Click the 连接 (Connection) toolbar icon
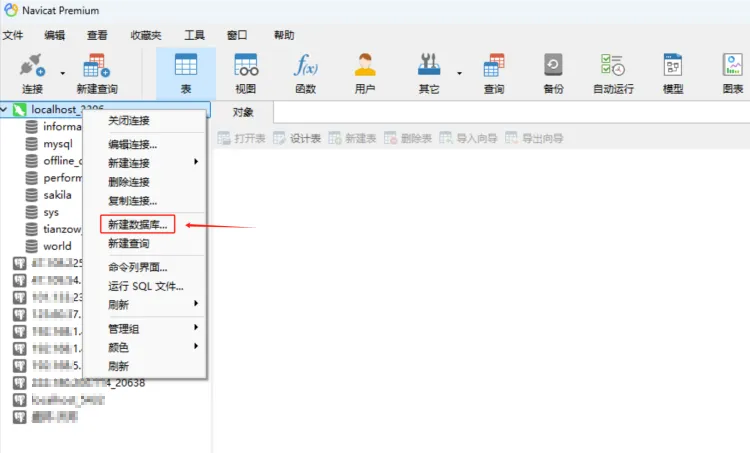Viewport: 750px width, 453px height. (x=31, y=73)
